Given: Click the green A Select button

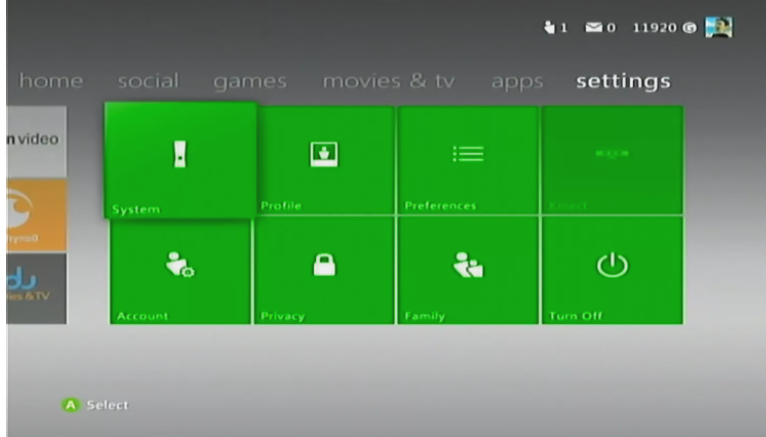Looking at the screenshot, I should (95, 405).
